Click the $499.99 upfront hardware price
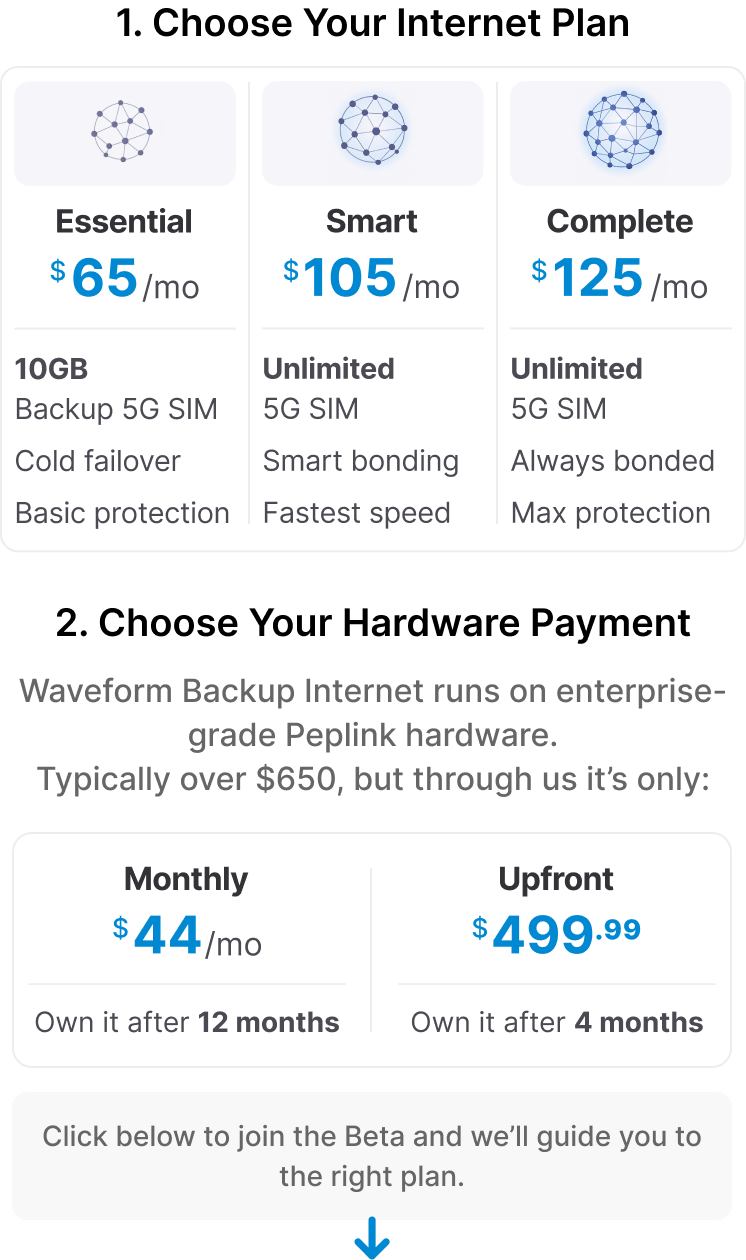The width and height of the screenshot is (746, 1260). (556, 936)
